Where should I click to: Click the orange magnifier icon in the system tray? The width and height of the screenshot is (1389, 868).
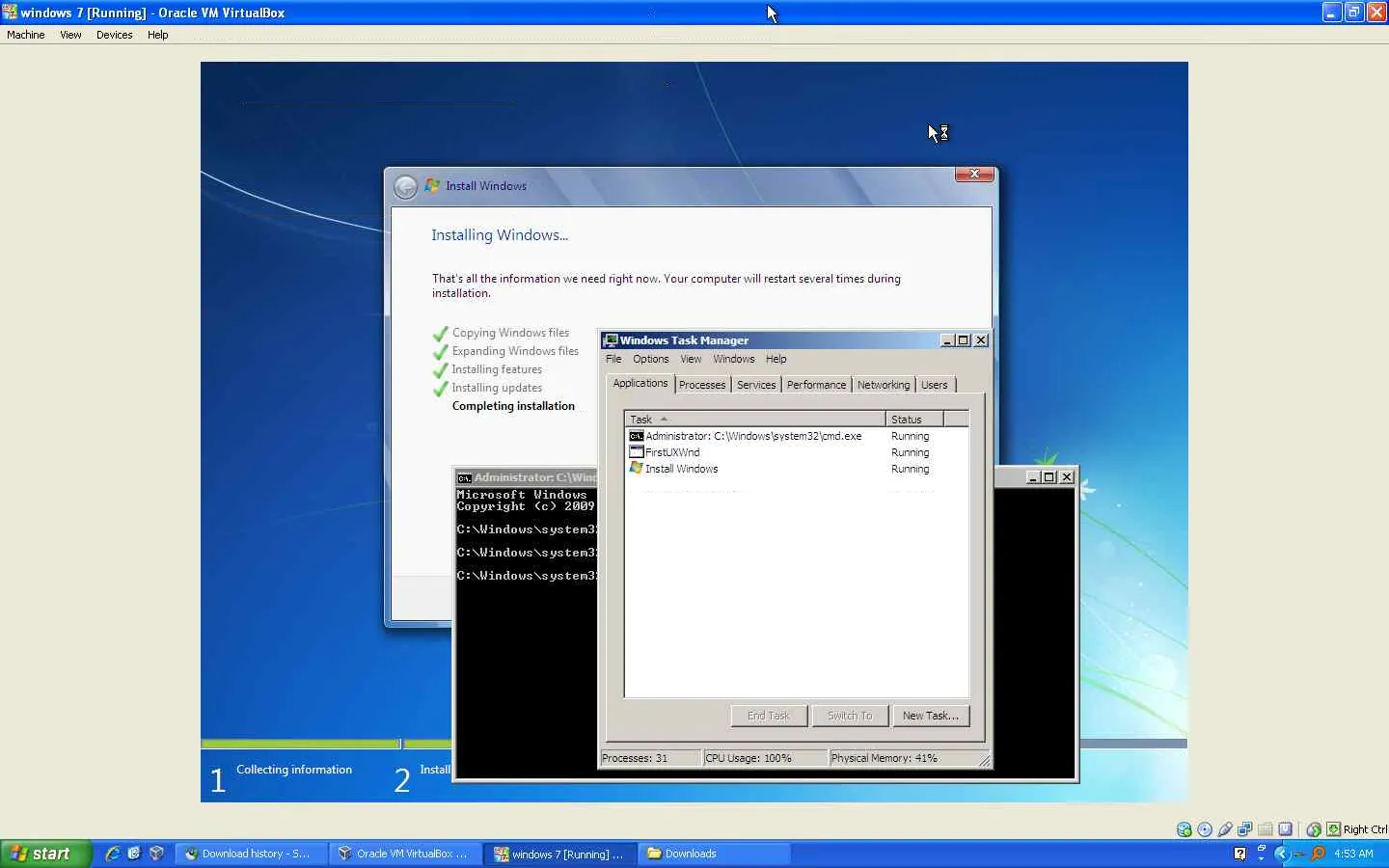tap(1319, 854)
